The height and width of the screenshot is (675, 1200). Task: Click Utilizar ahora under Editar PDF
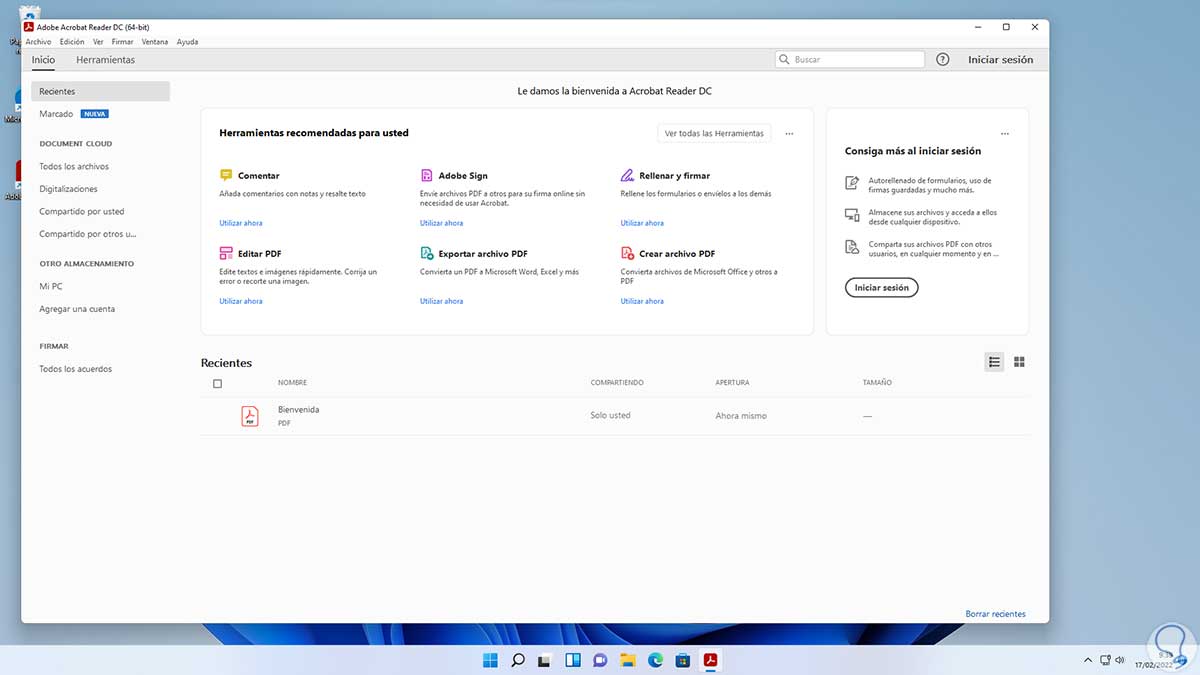(x=241, y=301)
